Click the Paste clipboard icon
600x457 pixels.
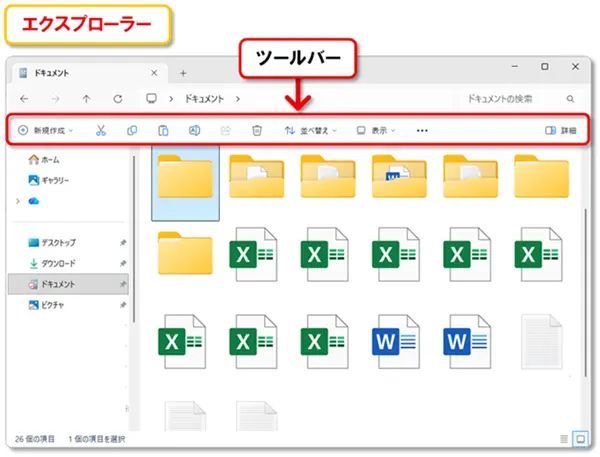coord(163,131)
